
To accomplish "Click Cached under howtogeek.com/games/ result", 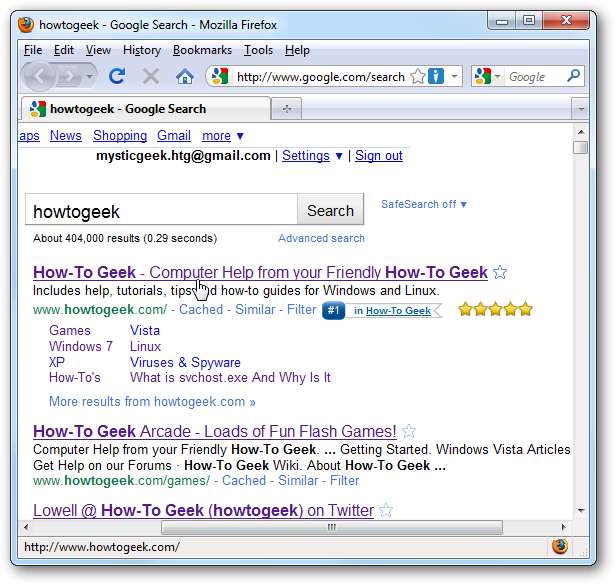I will tap(244, 480).
